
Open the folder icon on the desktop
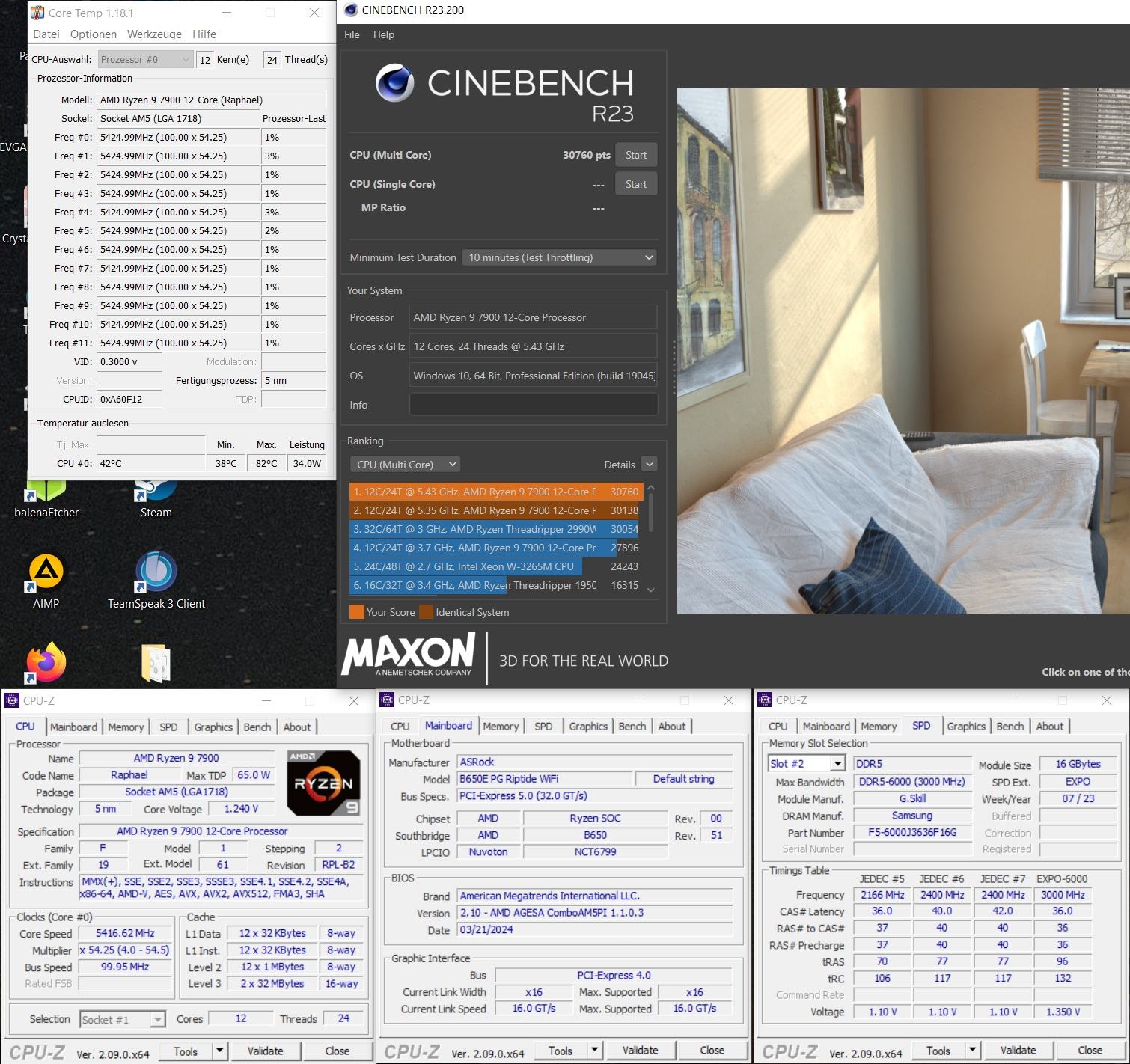point(156,663)
